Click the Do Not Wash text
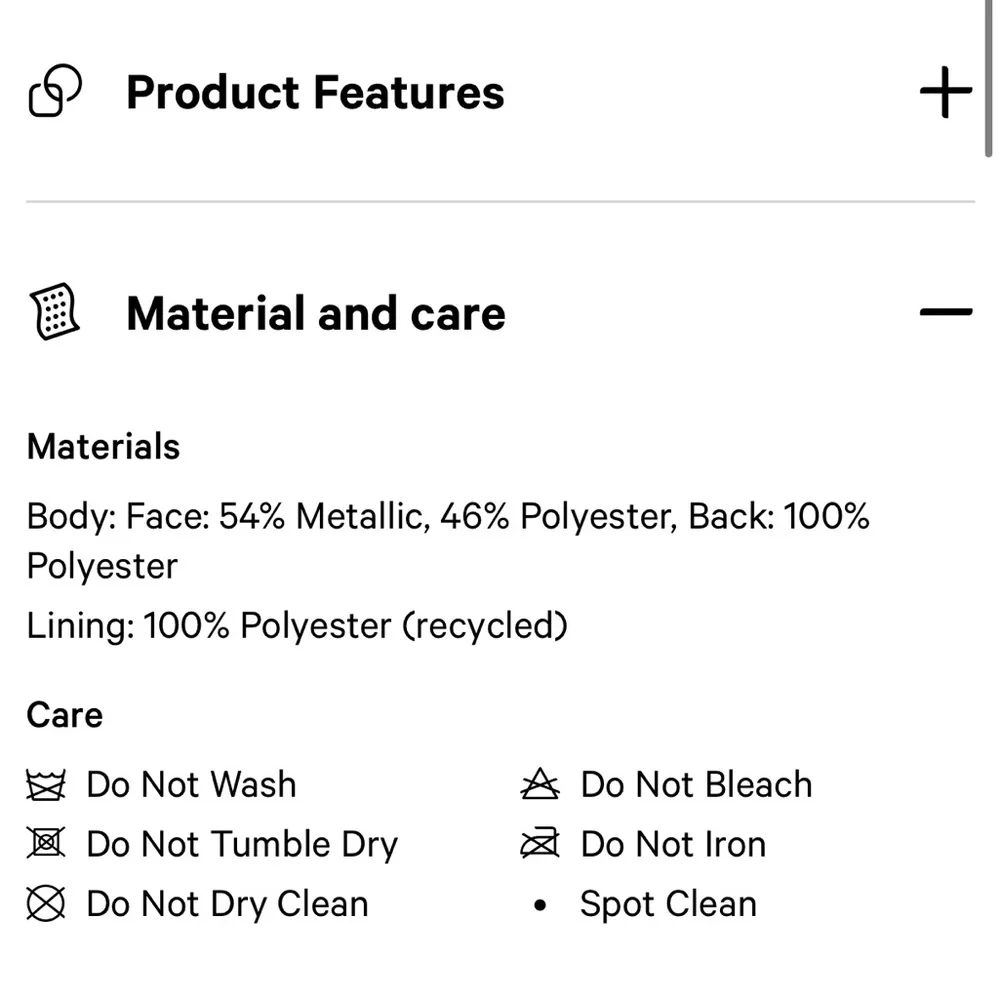This screenshot has height=1000, width=1000. 191,785
